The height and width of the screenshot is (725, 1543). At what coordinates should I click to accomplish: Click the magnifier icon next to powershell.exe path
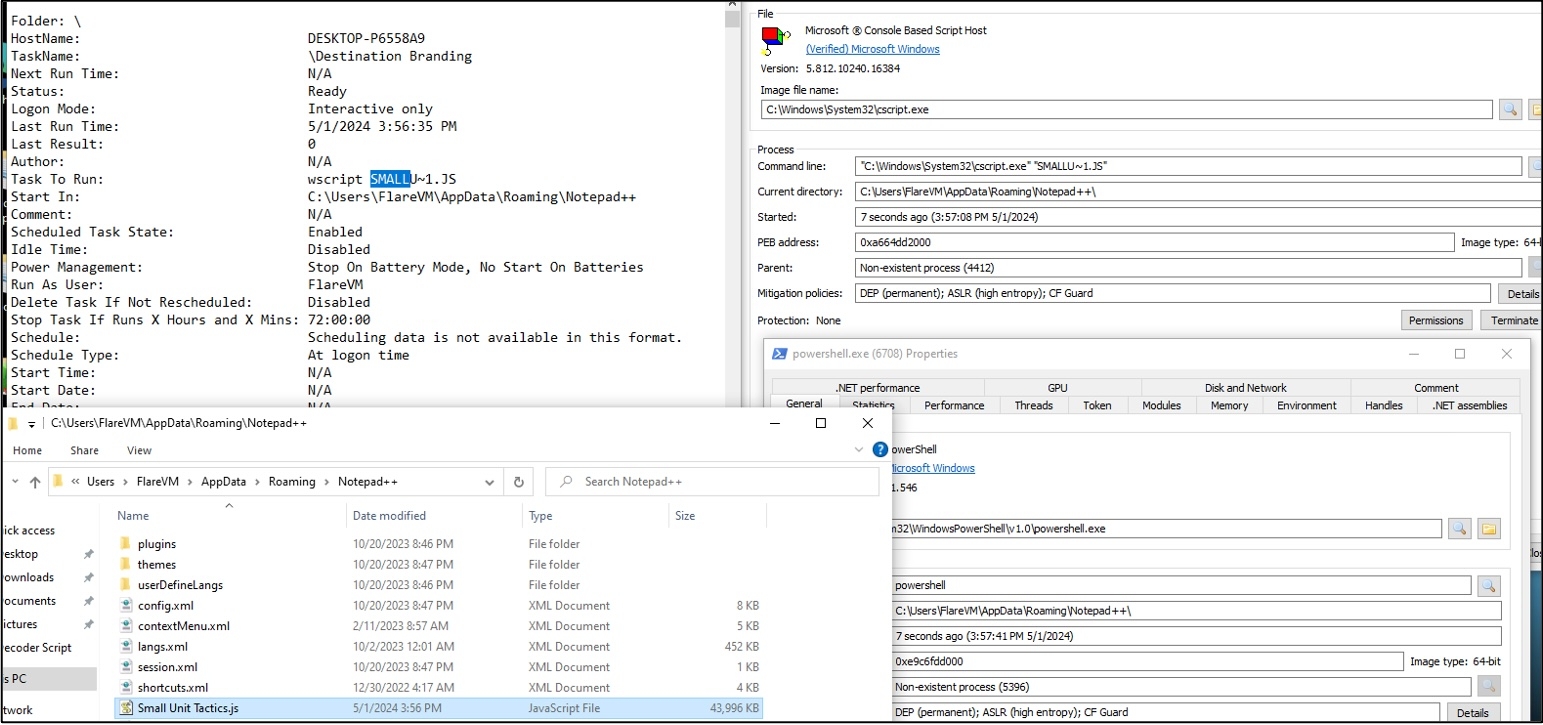(1460, 528)
